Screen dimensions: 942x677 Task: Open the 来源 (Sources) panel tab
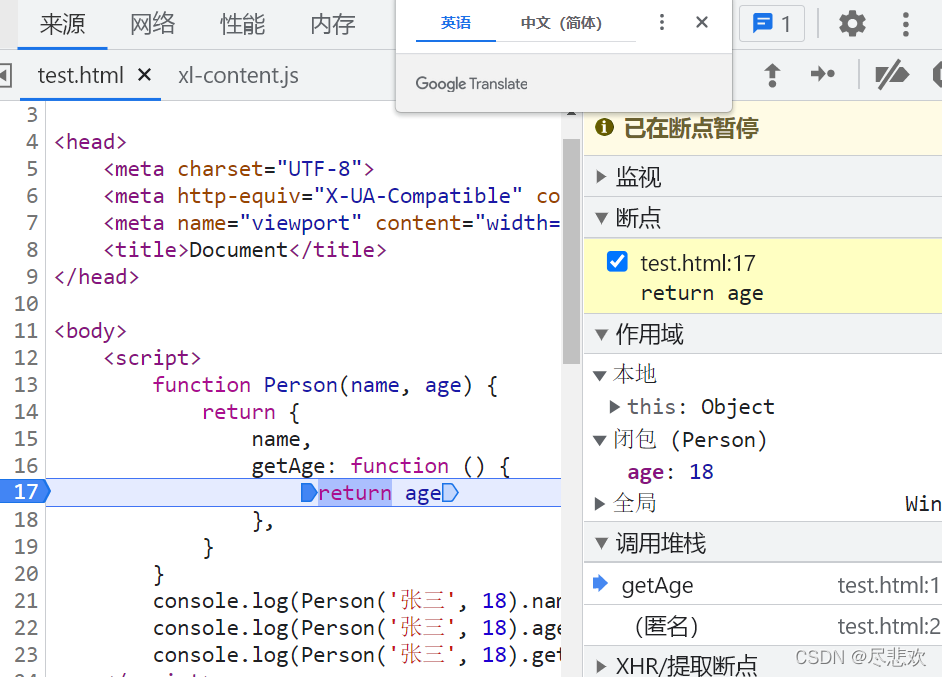62,25
